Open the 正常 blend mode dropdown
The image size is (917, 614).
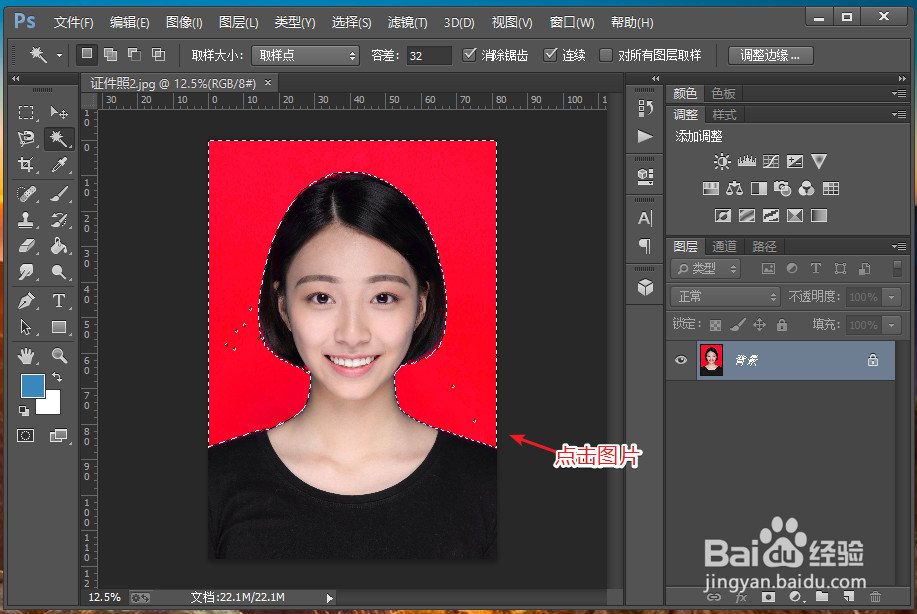tap(725, 296)
